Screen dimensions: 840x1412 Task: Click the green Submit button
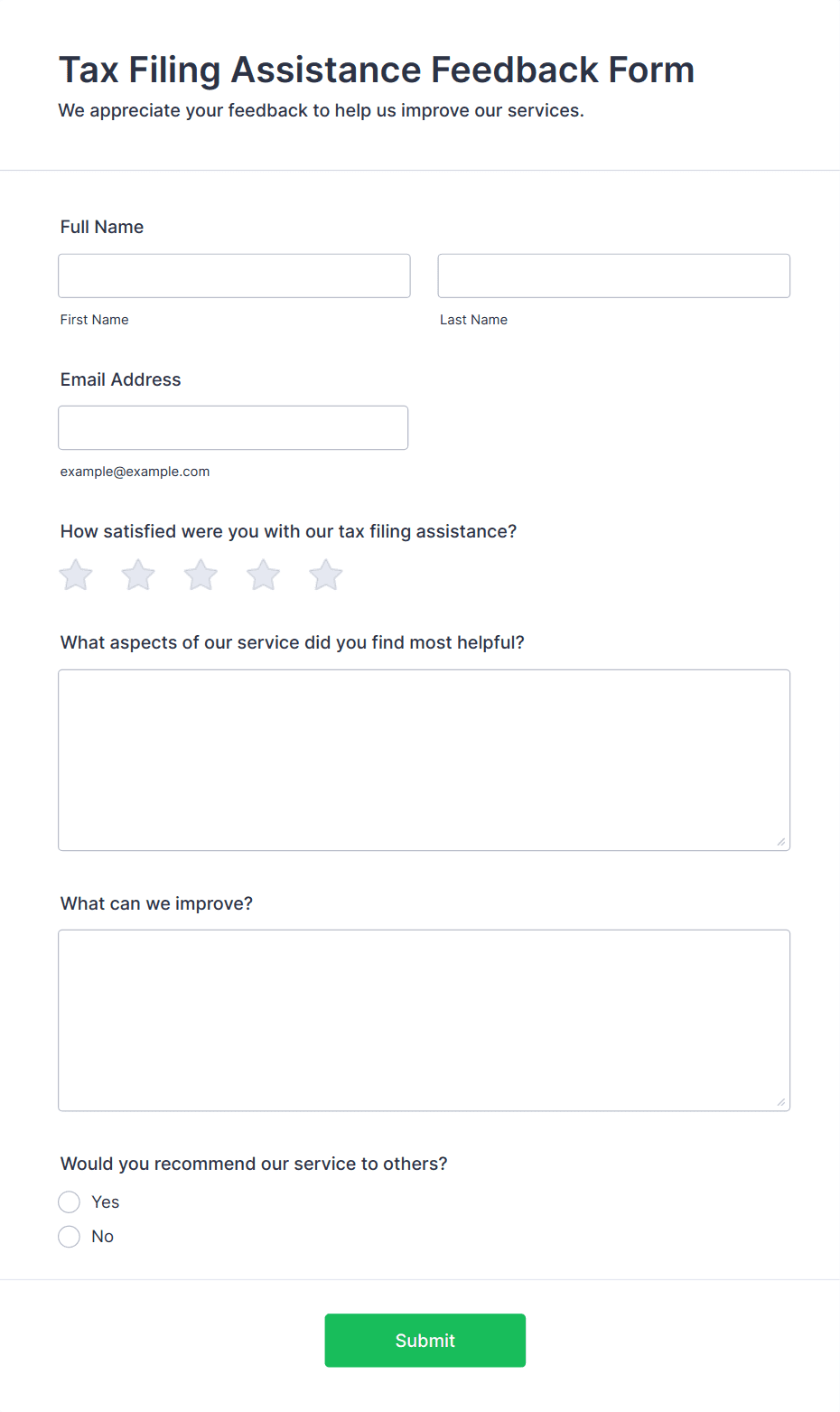click(x=425, y=1340)
